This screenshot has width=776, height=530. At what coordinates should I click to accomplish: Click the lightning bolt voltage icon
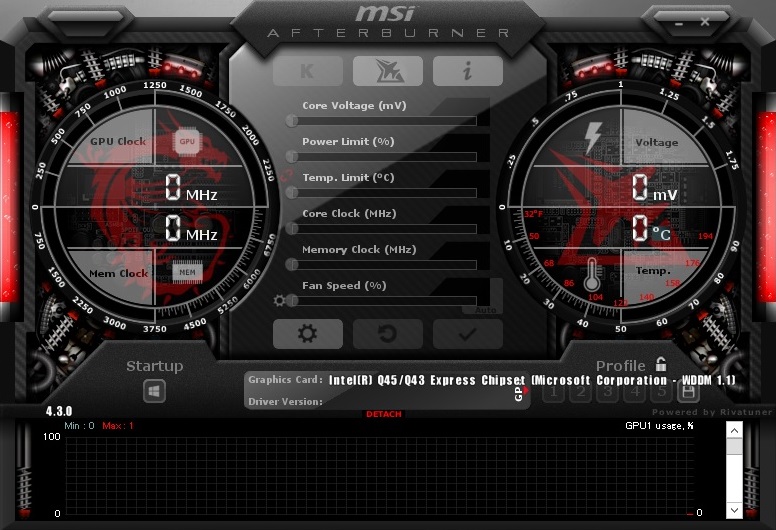592,138
